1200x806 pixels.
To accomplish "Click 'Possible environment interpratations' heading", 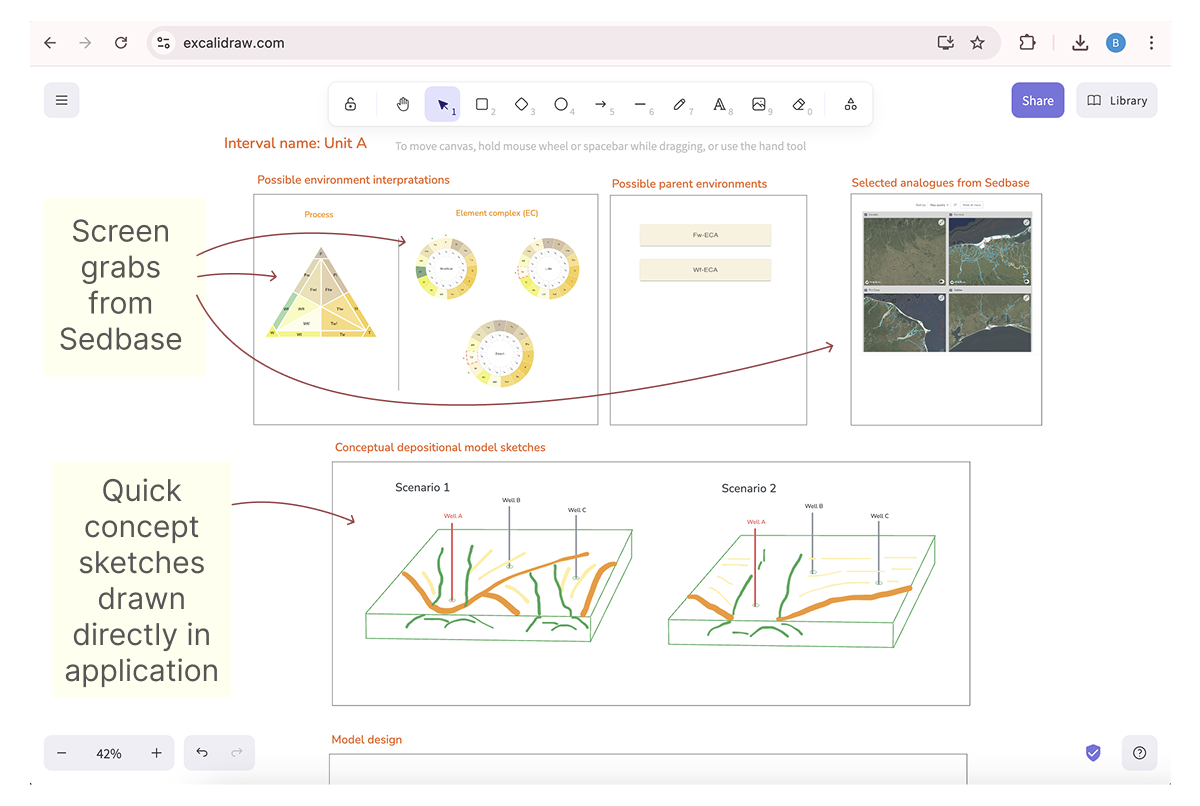I will click(x=353, y=180).
